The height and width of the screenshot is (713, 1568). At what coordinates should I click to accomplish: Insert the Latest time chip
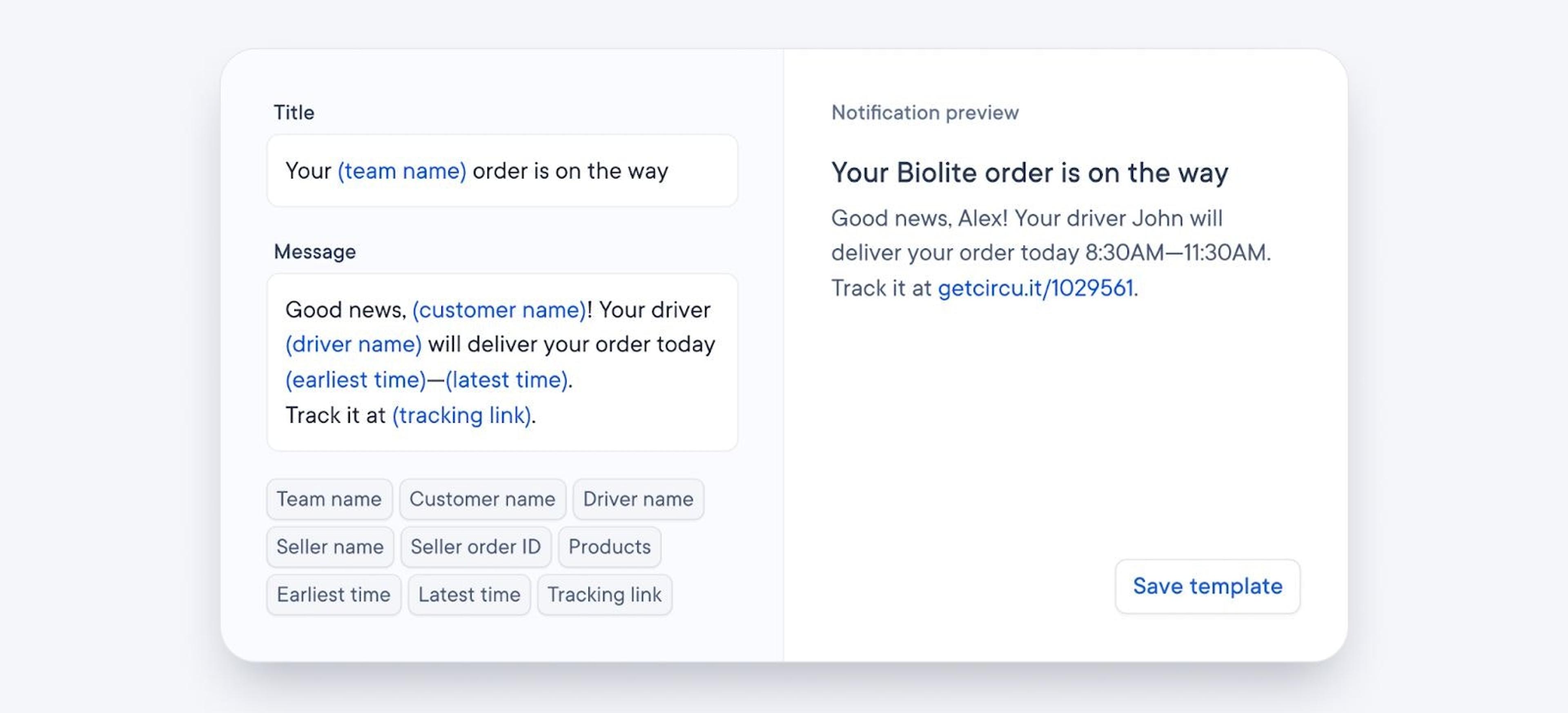pyautogui.click(x=469, y=594)
